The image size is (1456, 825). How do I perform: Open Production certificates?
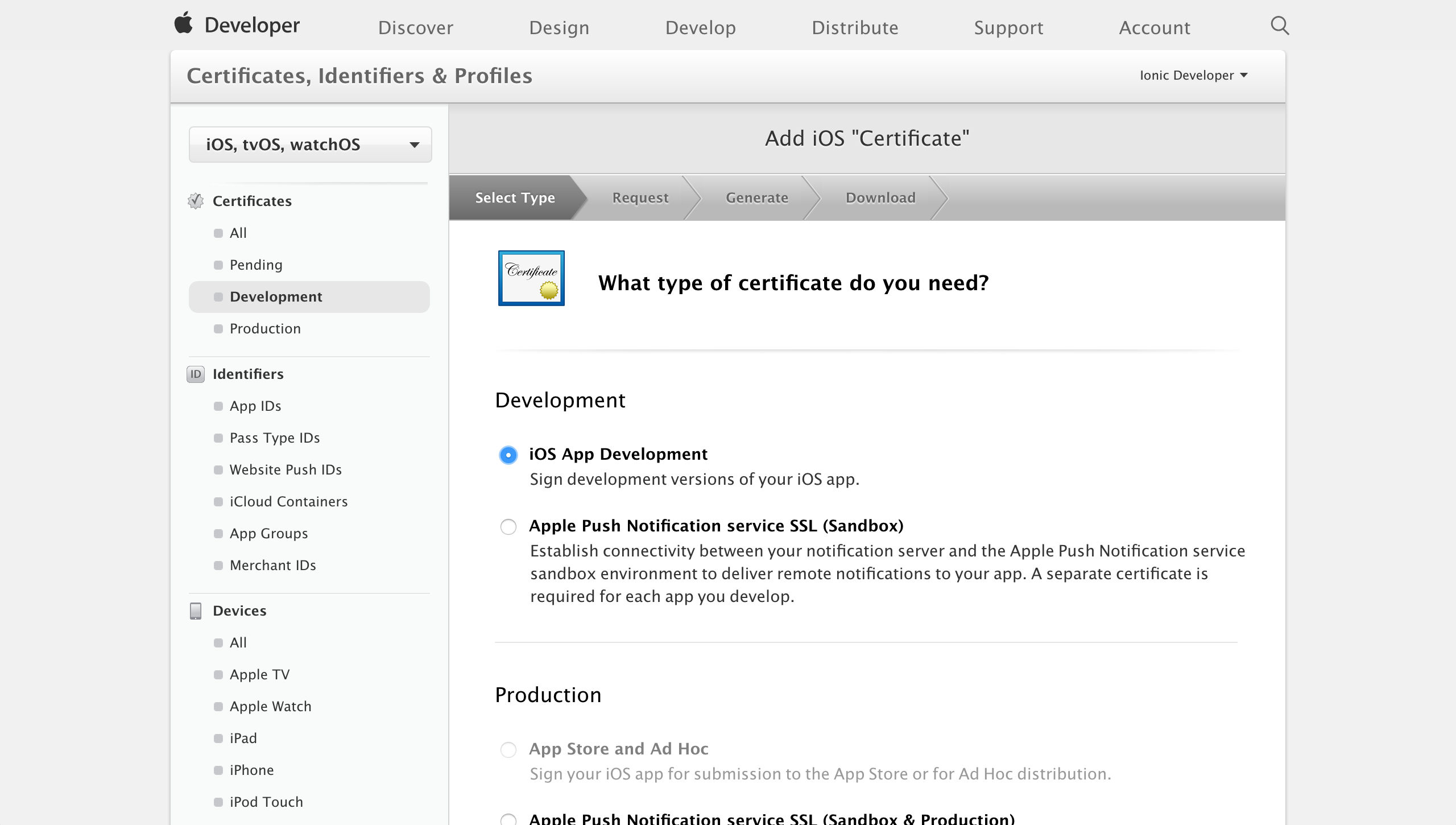[x=264, y=328]
